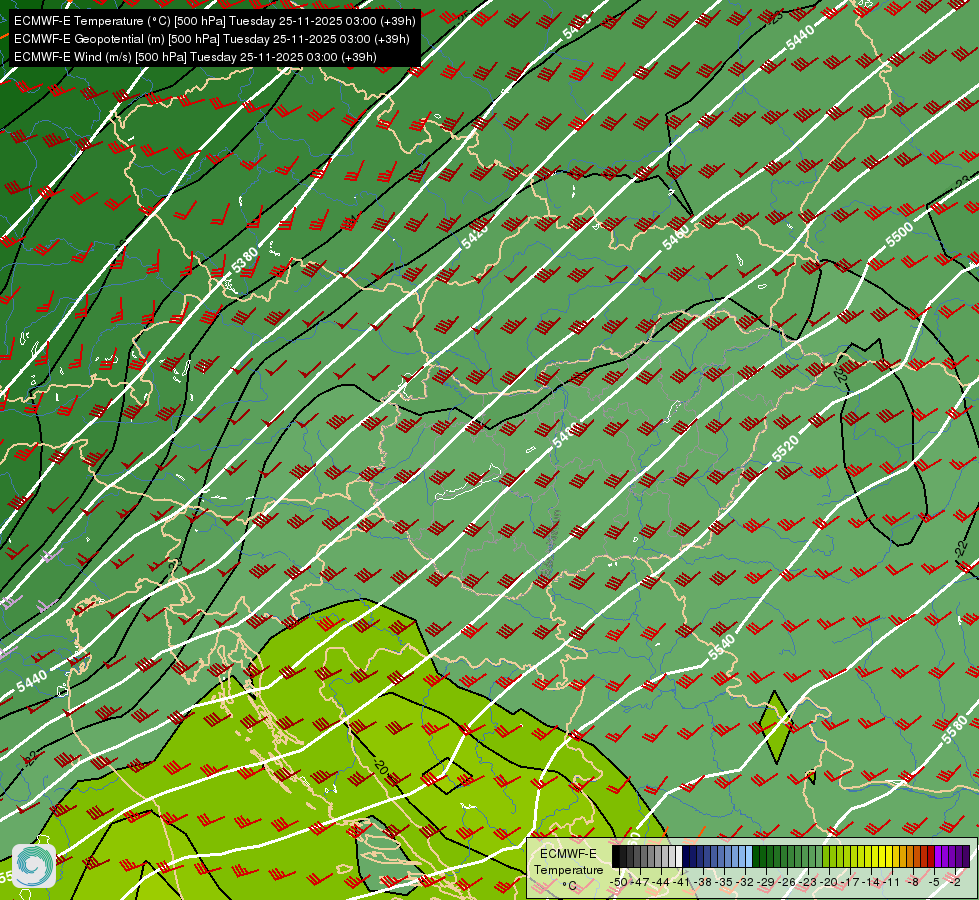The width and height of the screenshot is (979, 900).
Task: Pick the black swatch starting the legend color bar
Action: (x=616, y=856)
